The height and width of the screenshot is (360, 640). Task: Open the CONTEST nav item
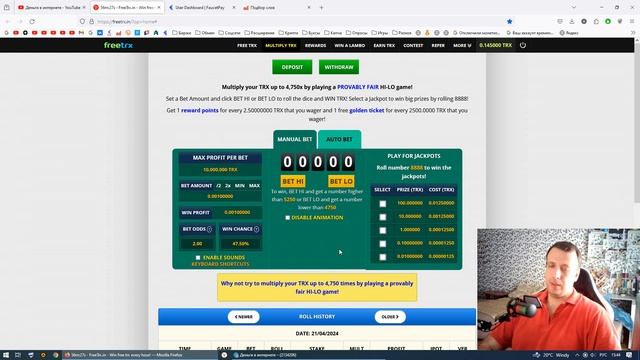click(413, 45)
